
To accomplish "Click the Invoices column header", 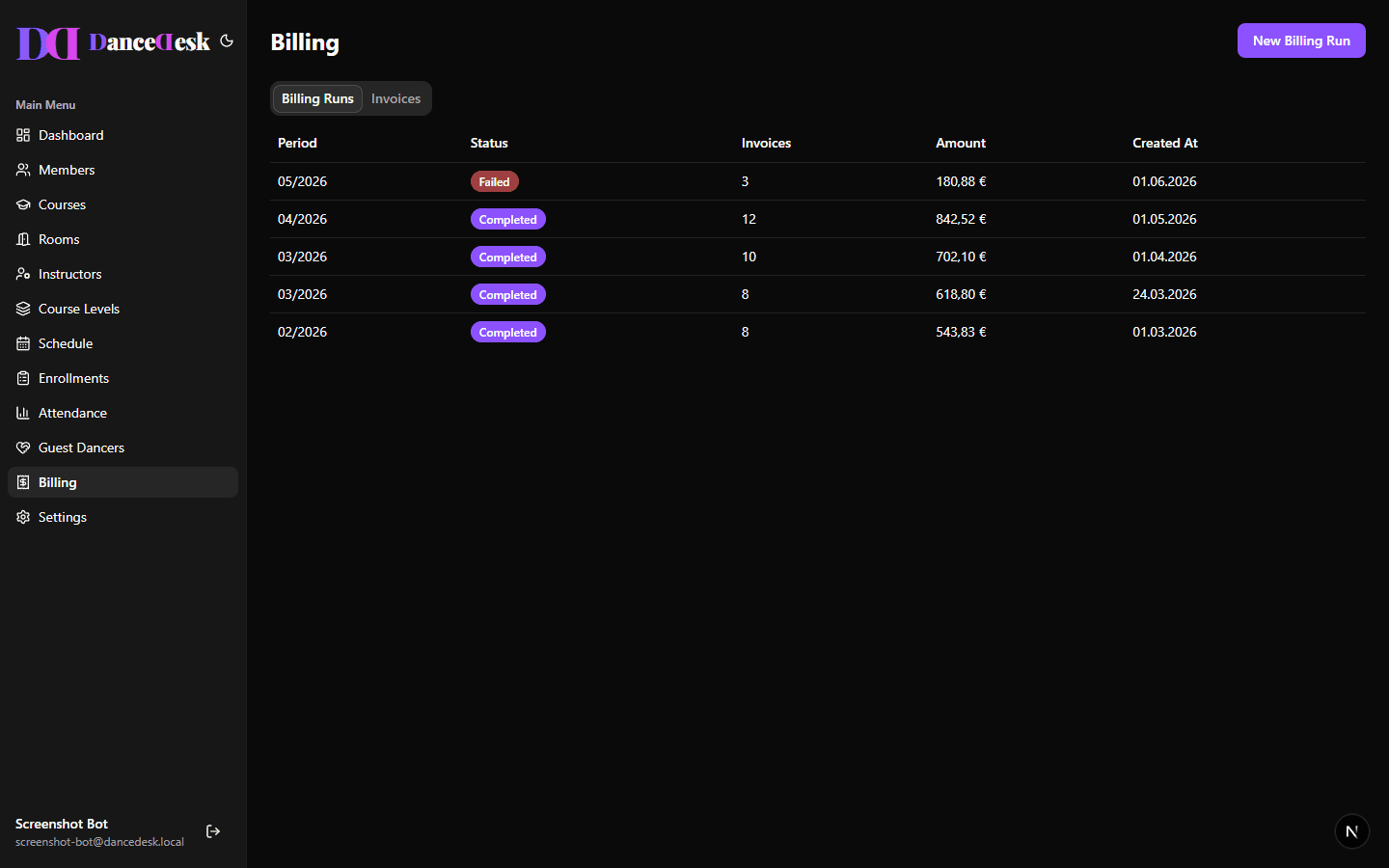I will coord(766,143).
